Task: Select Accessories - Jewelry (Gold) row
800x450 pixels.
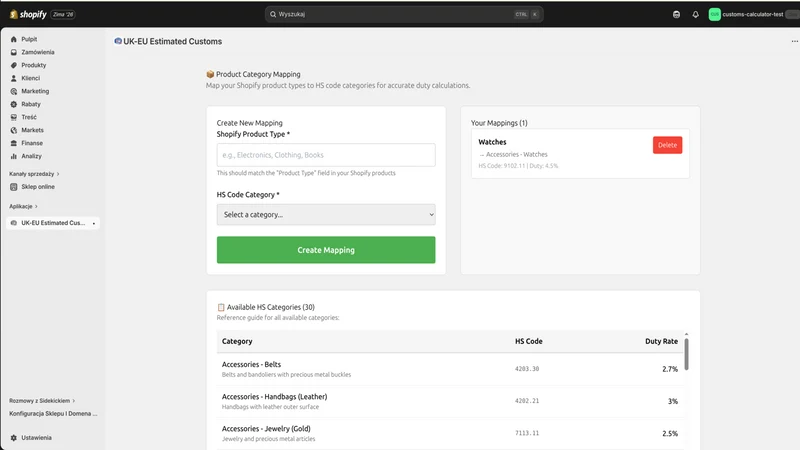Action: coord(450,433)
